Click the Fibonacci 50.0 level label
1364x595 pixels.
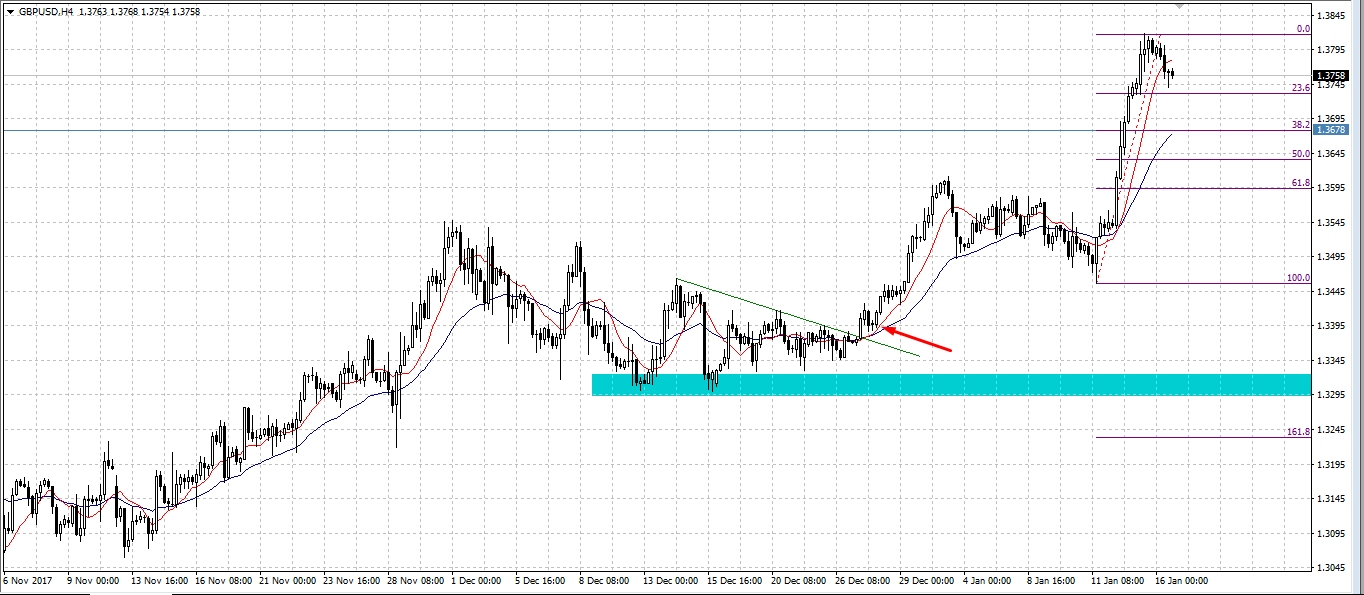click(1300, 154)
